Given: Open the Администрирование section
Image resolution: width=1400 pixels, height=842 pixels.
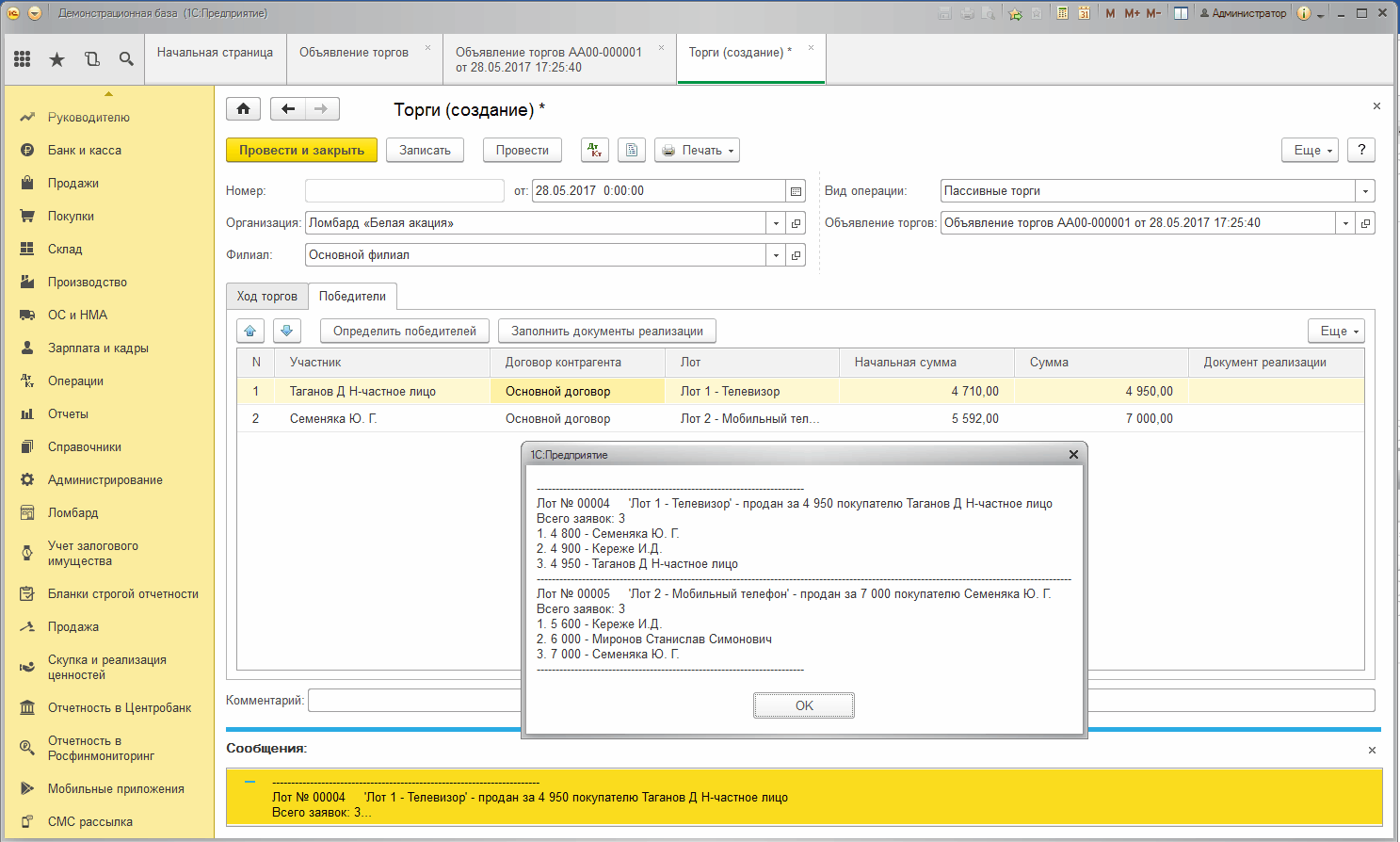Looking at the screenshot, I should click(105, 480).
